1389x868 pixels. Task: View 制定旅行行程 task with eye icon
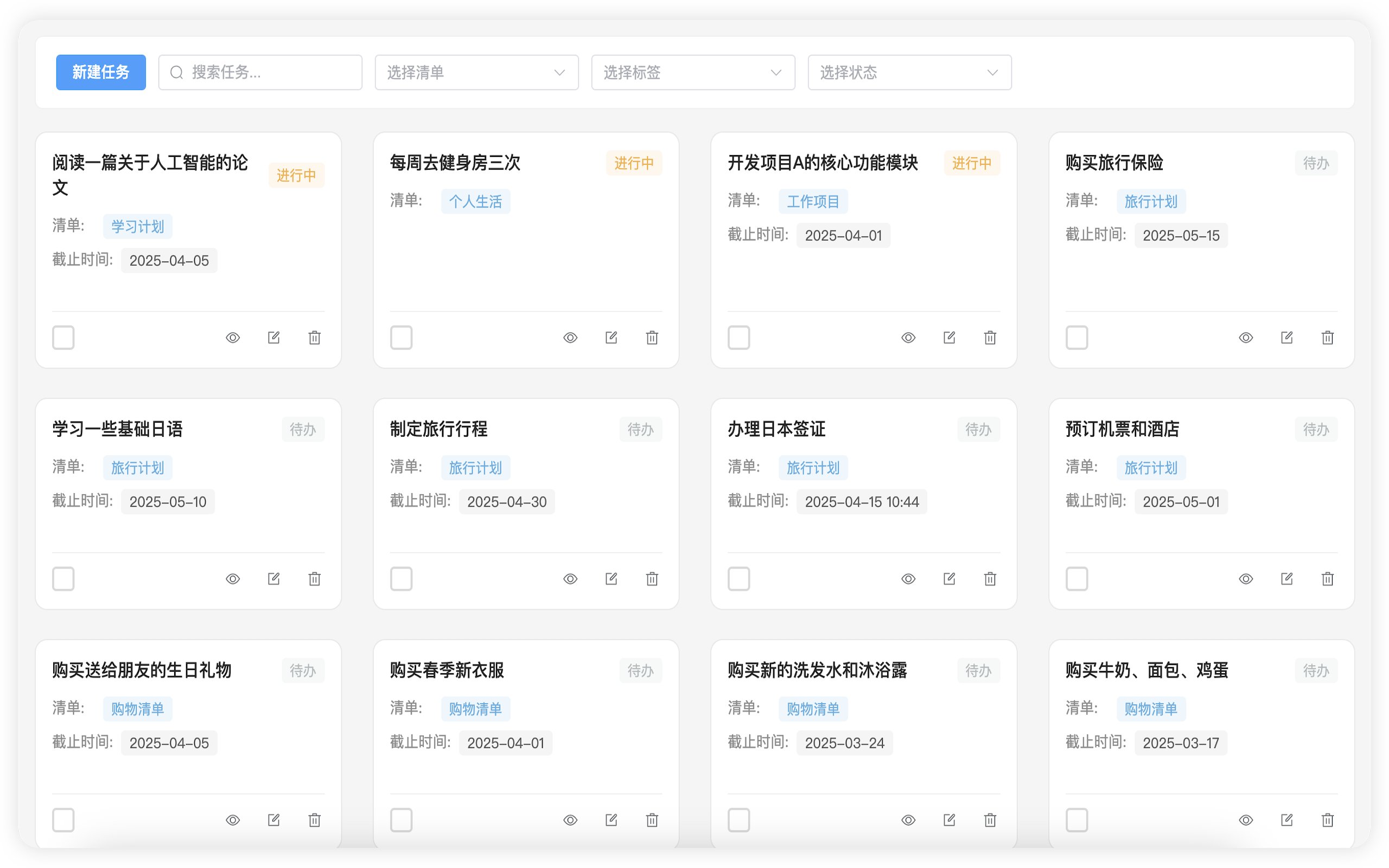click(570, 579)
